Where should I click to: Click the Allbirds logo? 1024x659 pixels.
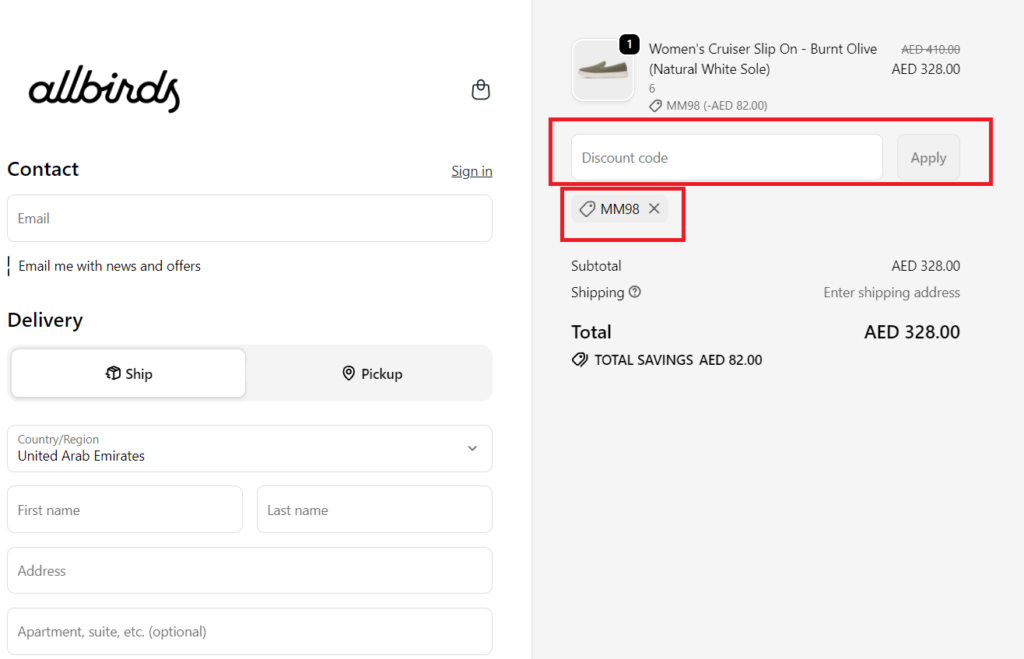[104, 89]
